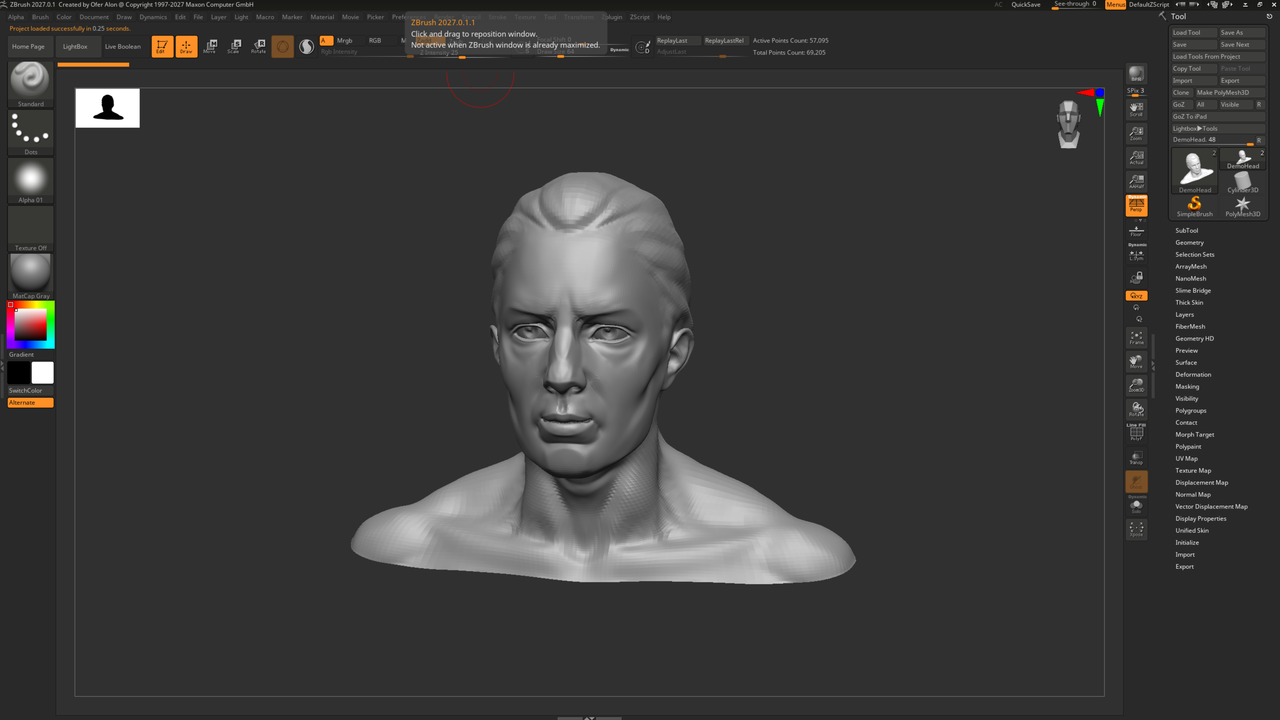Click the Load Tool button
1280x720 pixels.
1193,33
